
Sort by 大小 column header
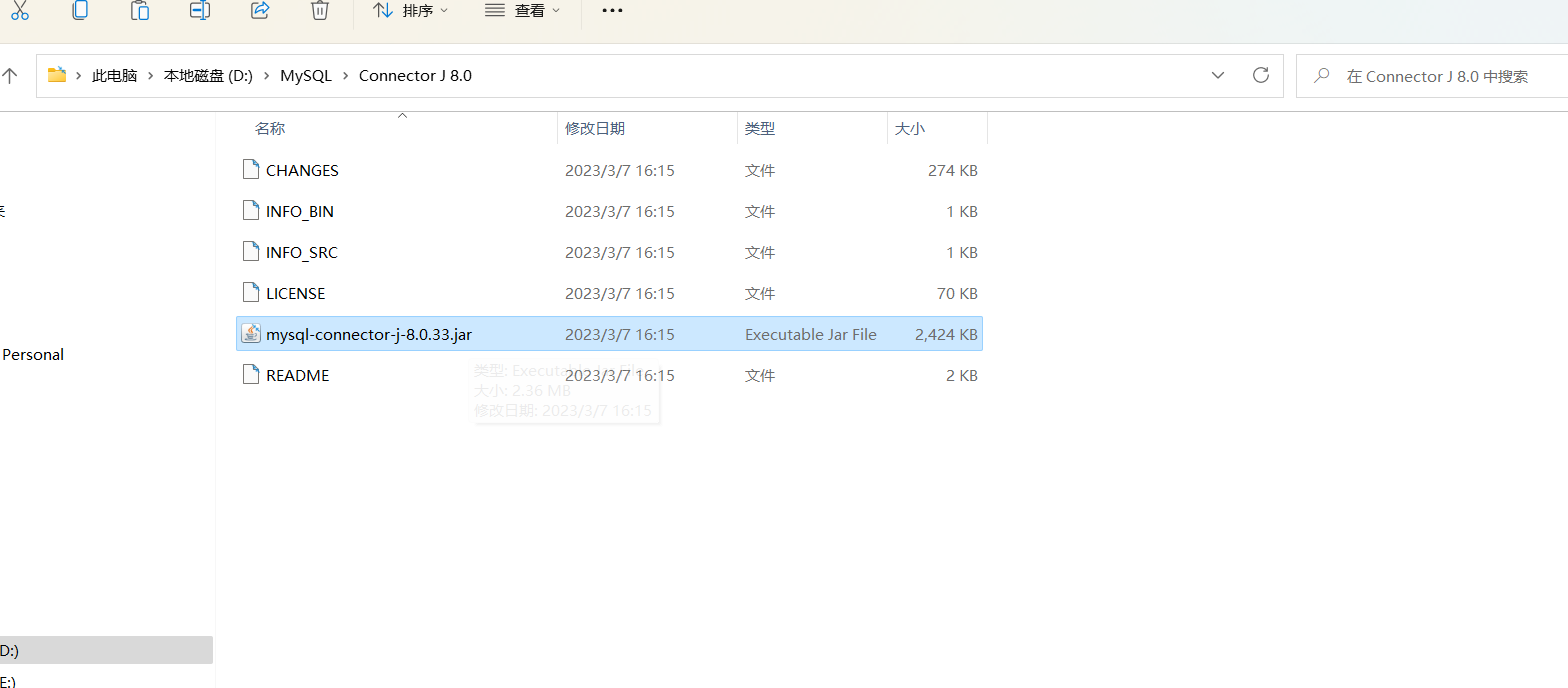(x=910, y=129)
